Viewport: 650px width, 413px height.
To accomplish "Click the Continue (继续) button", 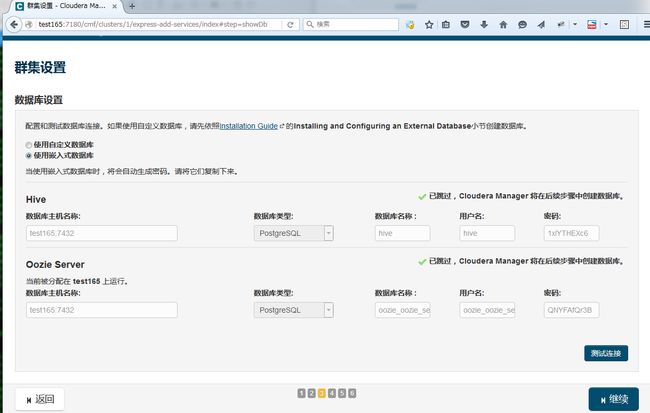I will tap(614, 400).
